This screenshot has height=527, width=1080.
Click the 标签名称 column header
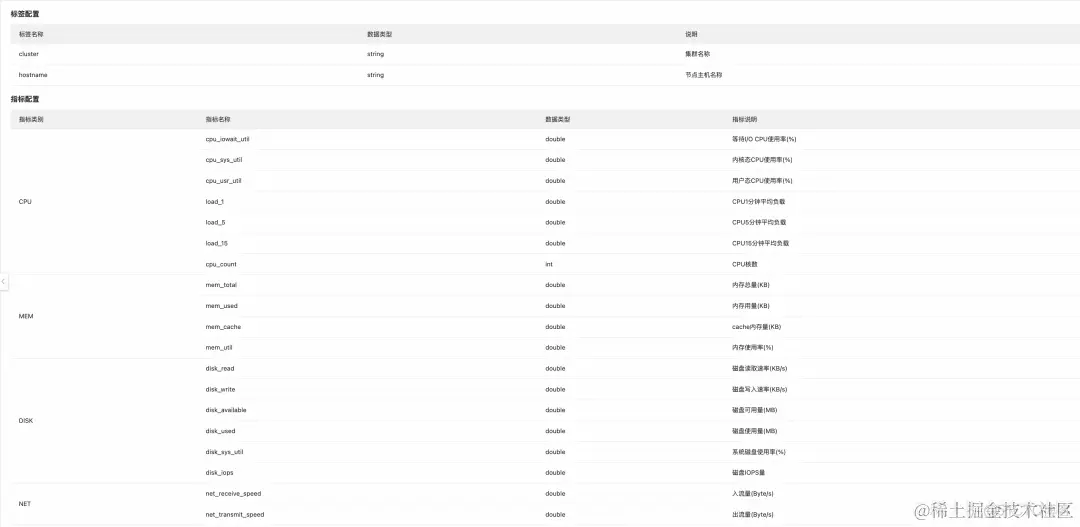tap(32, 34)
